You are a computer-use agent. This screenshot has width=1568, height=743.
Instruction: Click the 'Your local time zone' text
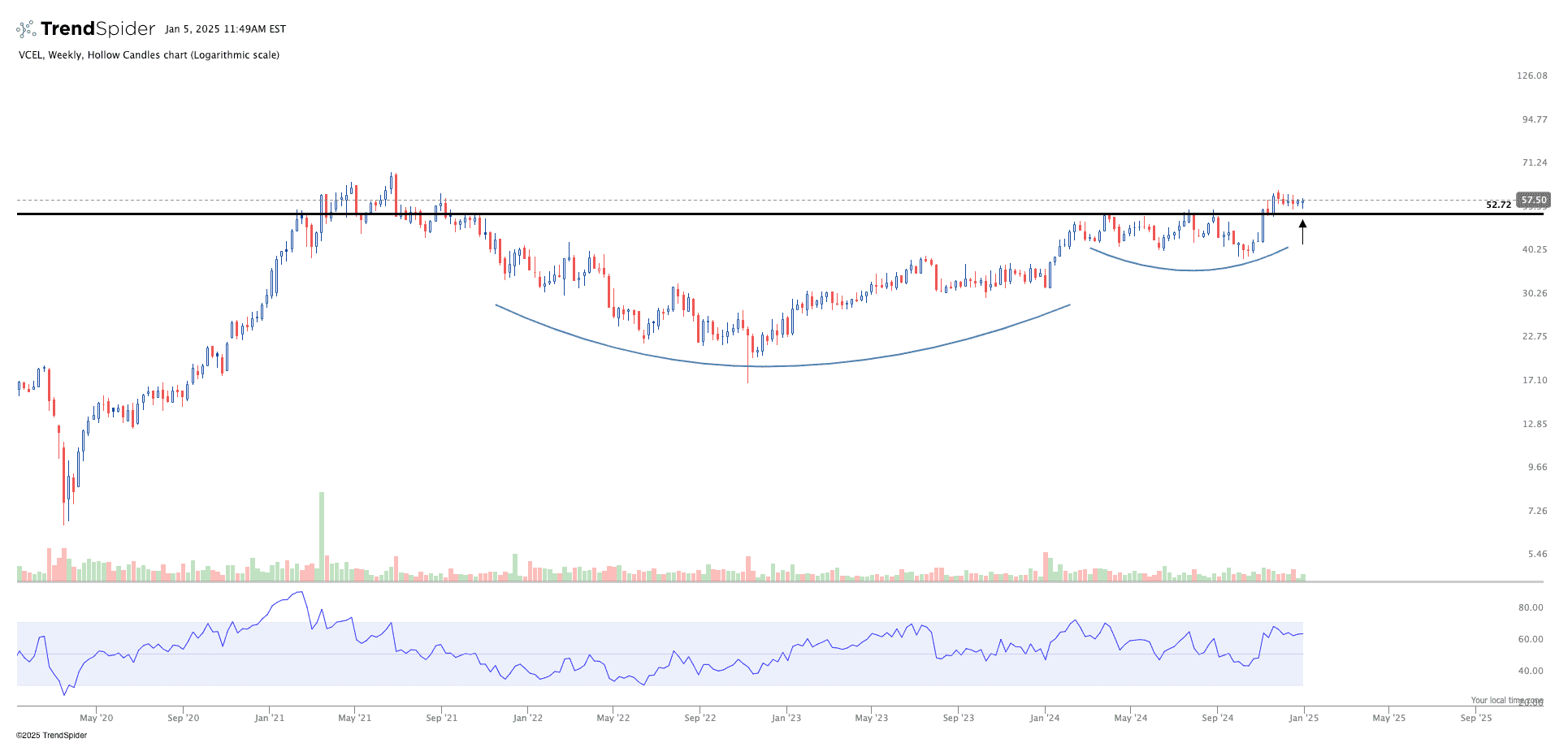1506,700
